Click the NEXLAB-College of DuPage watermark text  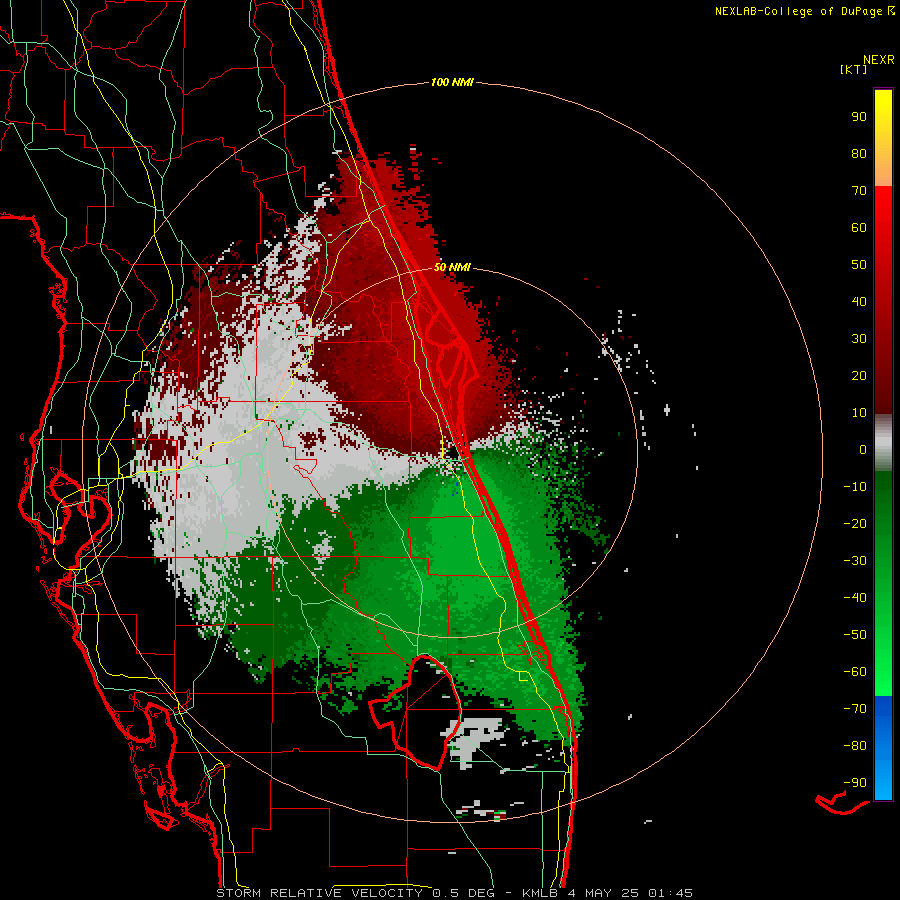[x=804, y=11]
